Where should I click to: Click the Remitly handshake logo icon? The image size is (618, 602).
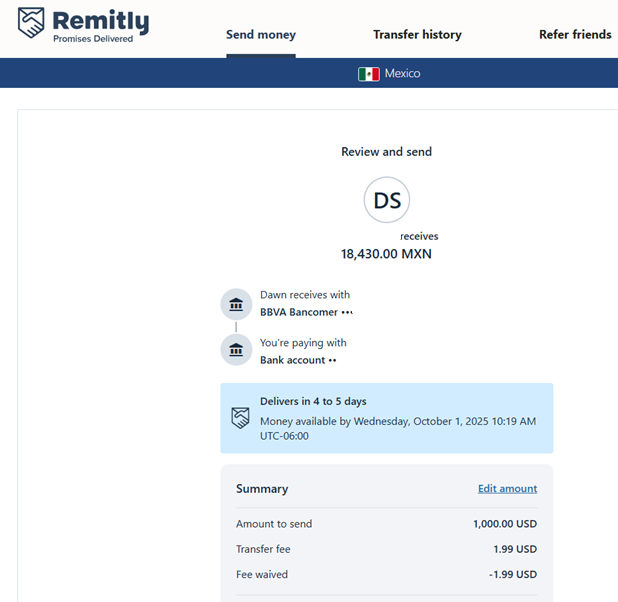[x=32, y=24]
